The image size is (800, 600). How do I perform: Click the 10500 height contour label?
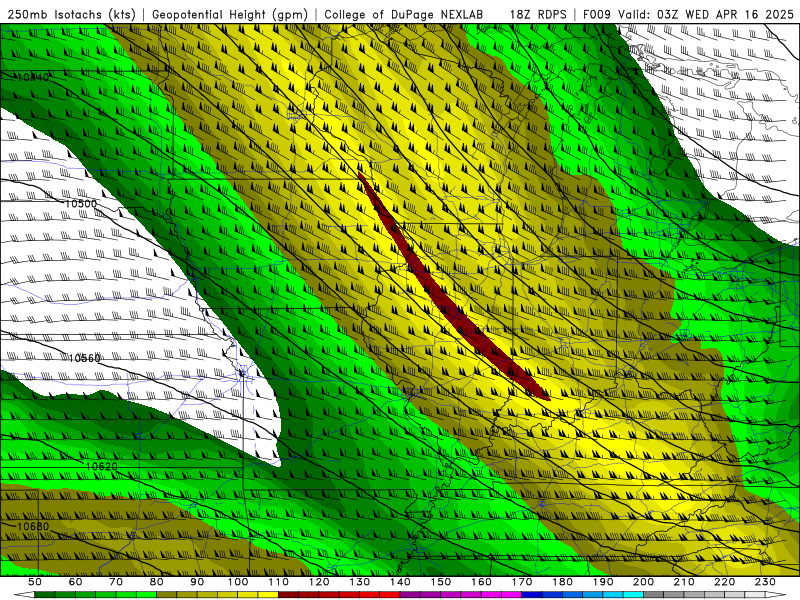tap(81, 204)
